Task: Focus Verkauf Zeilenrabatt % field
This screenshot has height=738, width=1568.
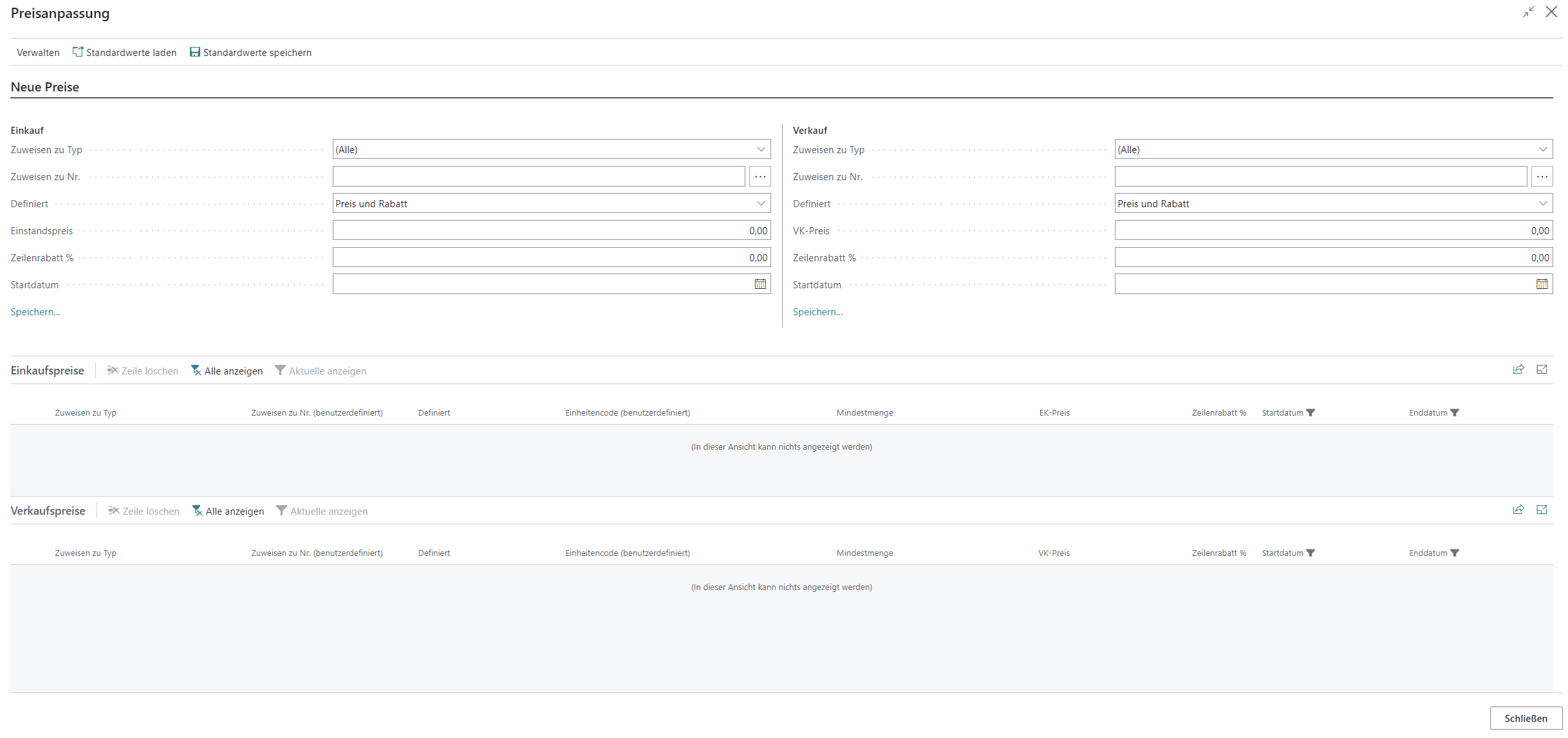Action: click(x=1334, y=257)
